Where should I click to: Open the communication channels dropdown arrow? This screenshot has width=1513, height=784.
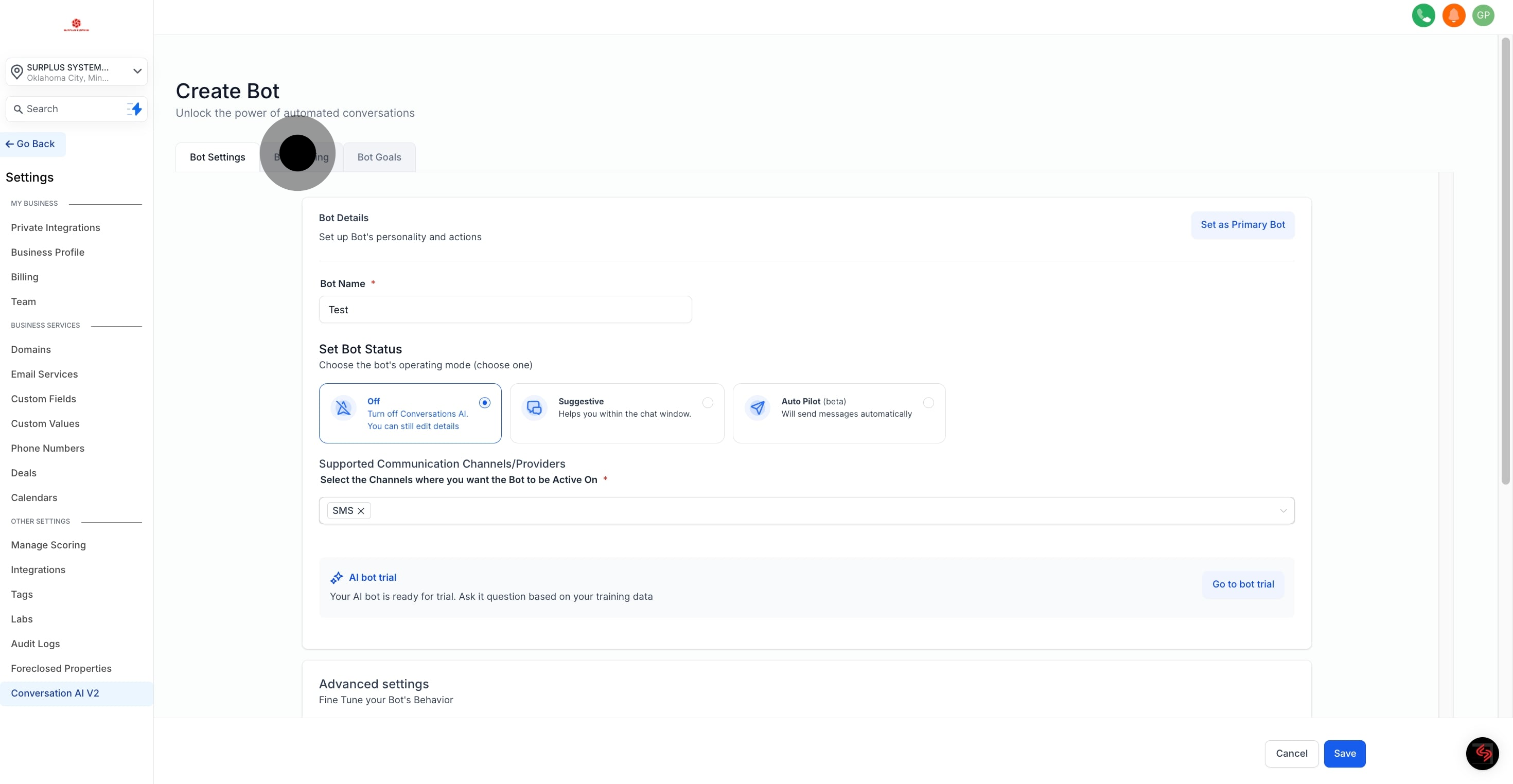[x=1283, y=511]
